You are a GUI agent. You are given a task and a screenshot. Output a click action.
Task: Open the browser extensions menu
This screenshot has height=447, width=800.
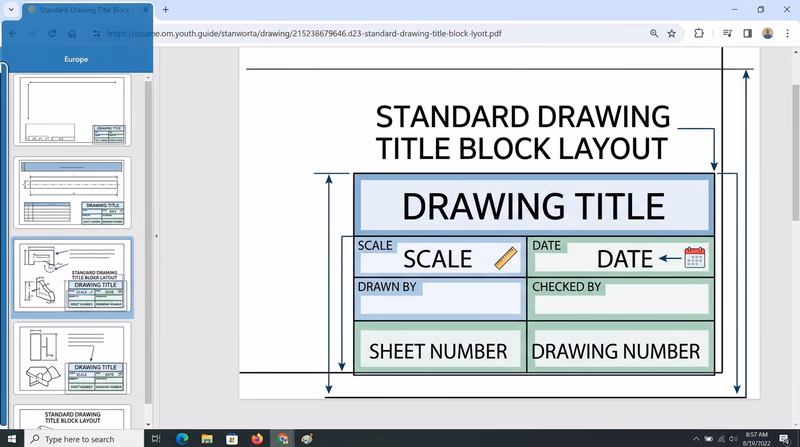point(699,33)
